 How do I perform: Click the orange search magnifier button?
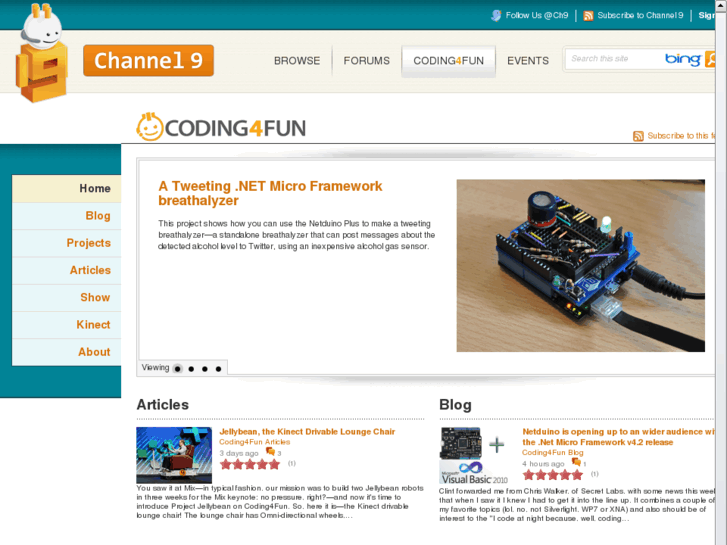[710, 59]
